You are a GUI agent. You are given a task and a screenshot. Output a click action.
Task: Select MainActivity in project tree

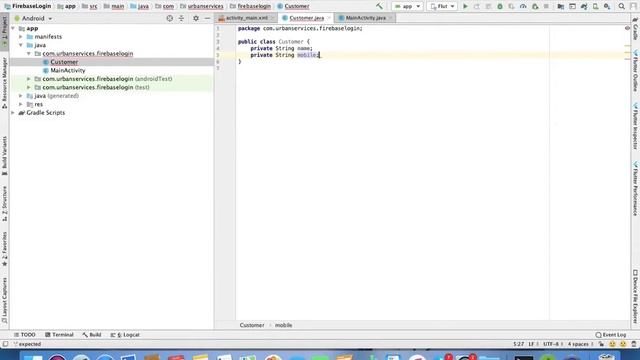pos(68,71)
